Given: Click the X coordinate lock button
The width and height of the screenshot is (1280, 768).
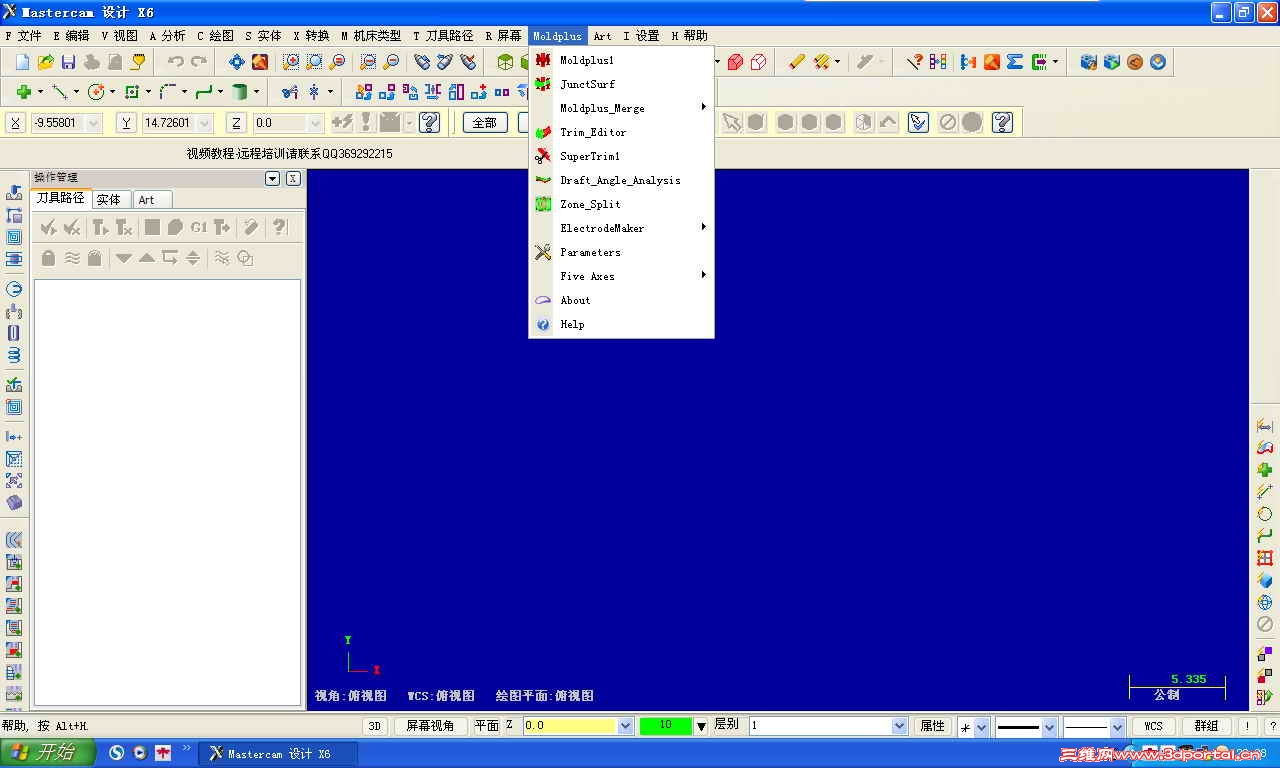Looking at the screenshot, I should [16, 123].
